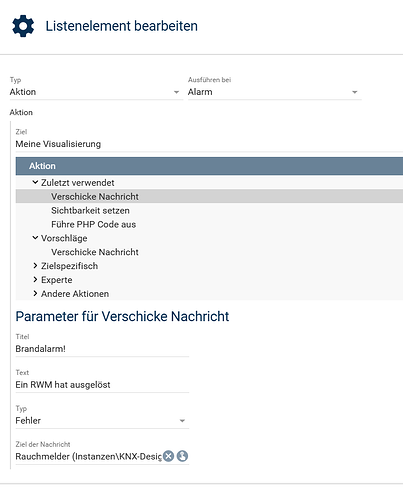The image size is (403, 500).
Task: Click the Ziel der Nachricht field showing Rauchmelder
Action: [88, 456]
